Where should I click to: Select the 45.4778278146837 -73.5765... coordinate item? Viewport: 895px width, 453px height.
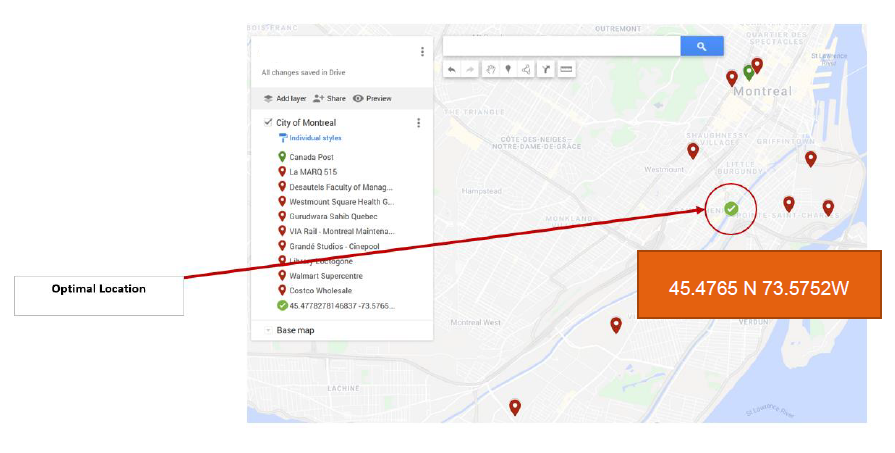pyautogui.click(x=341, y=306)
